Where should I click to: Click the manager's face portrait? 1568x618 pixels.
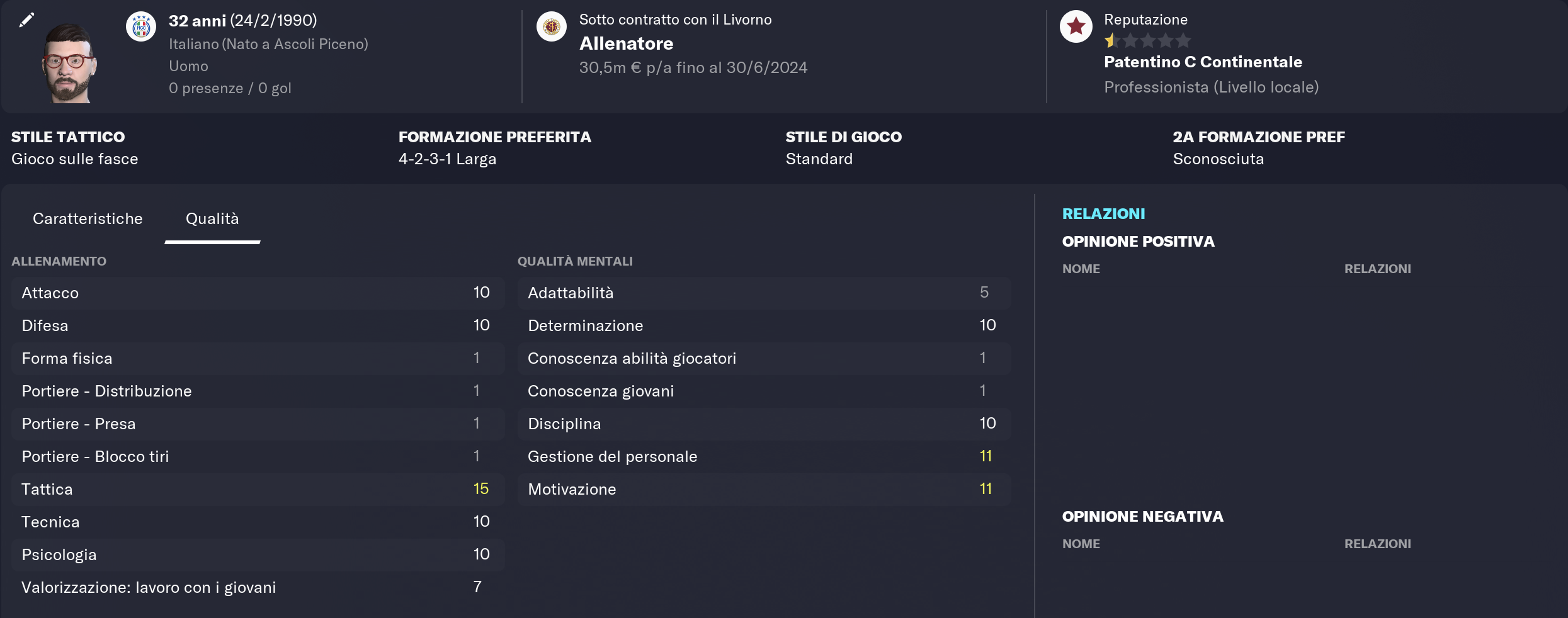(x=69, y=63)
